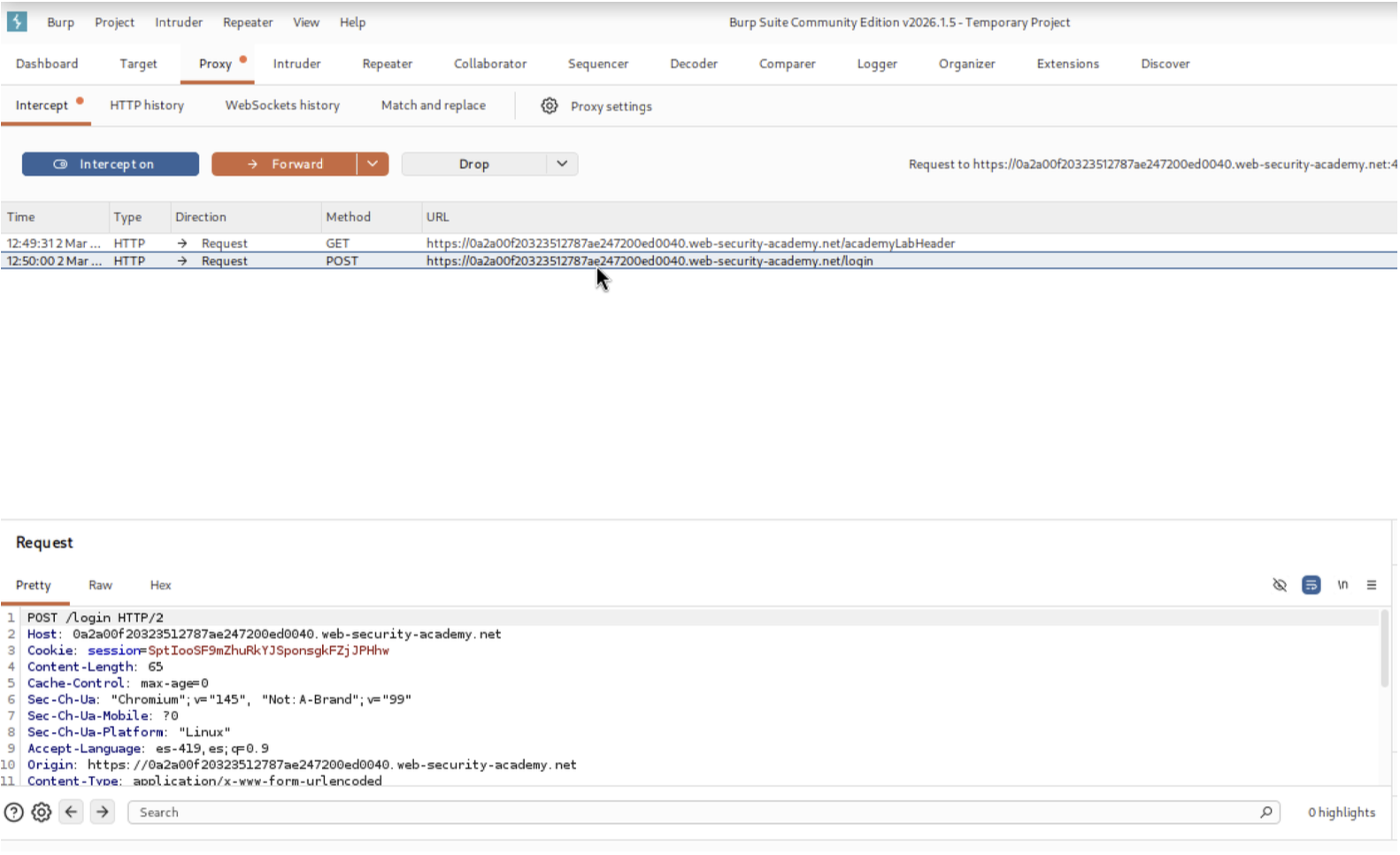
Task: Toggle Intercept on button off
Action: click(x=111, y=165)
